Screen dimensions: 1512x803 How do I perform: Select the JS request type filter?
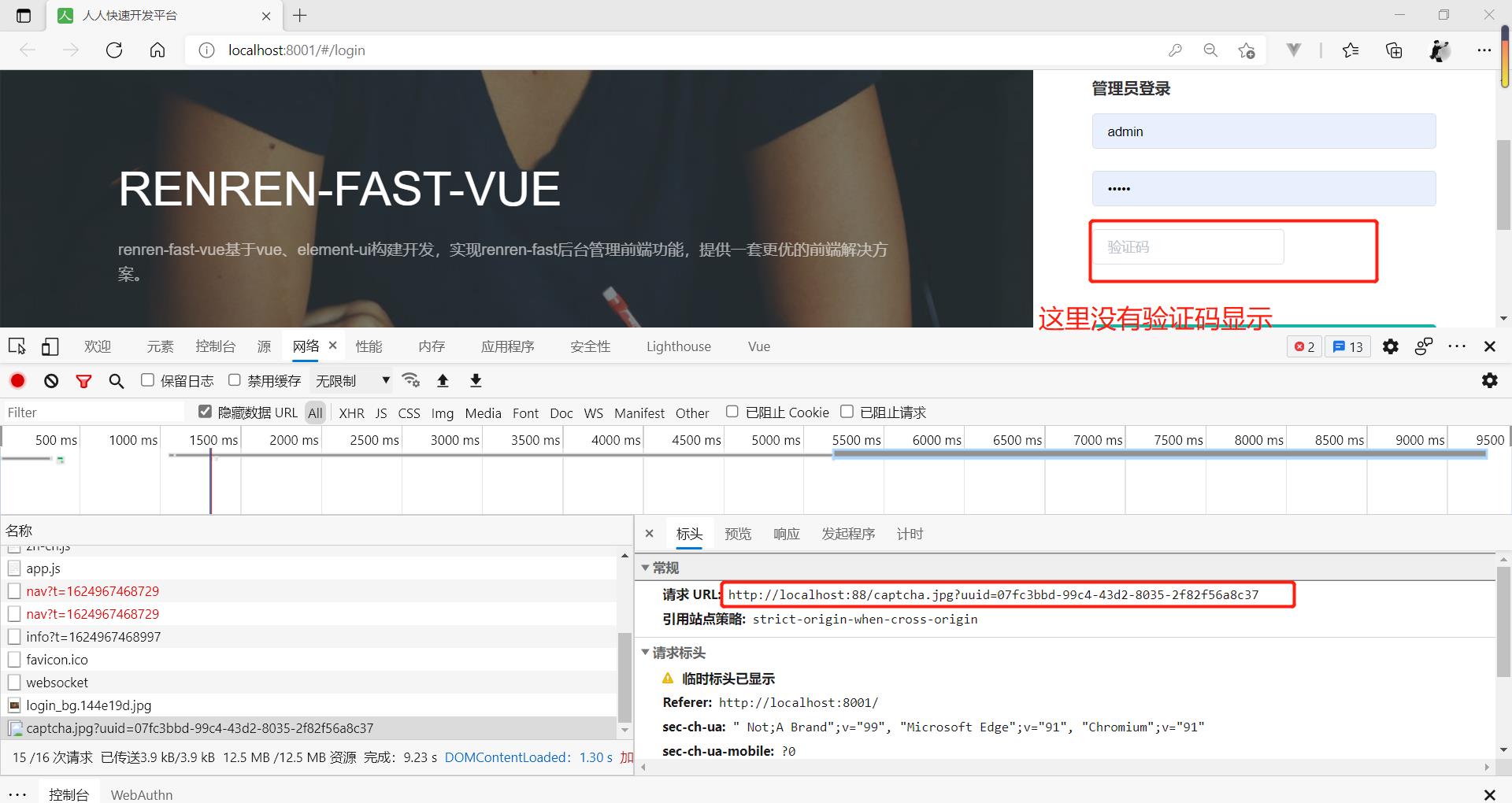[381, 413]
